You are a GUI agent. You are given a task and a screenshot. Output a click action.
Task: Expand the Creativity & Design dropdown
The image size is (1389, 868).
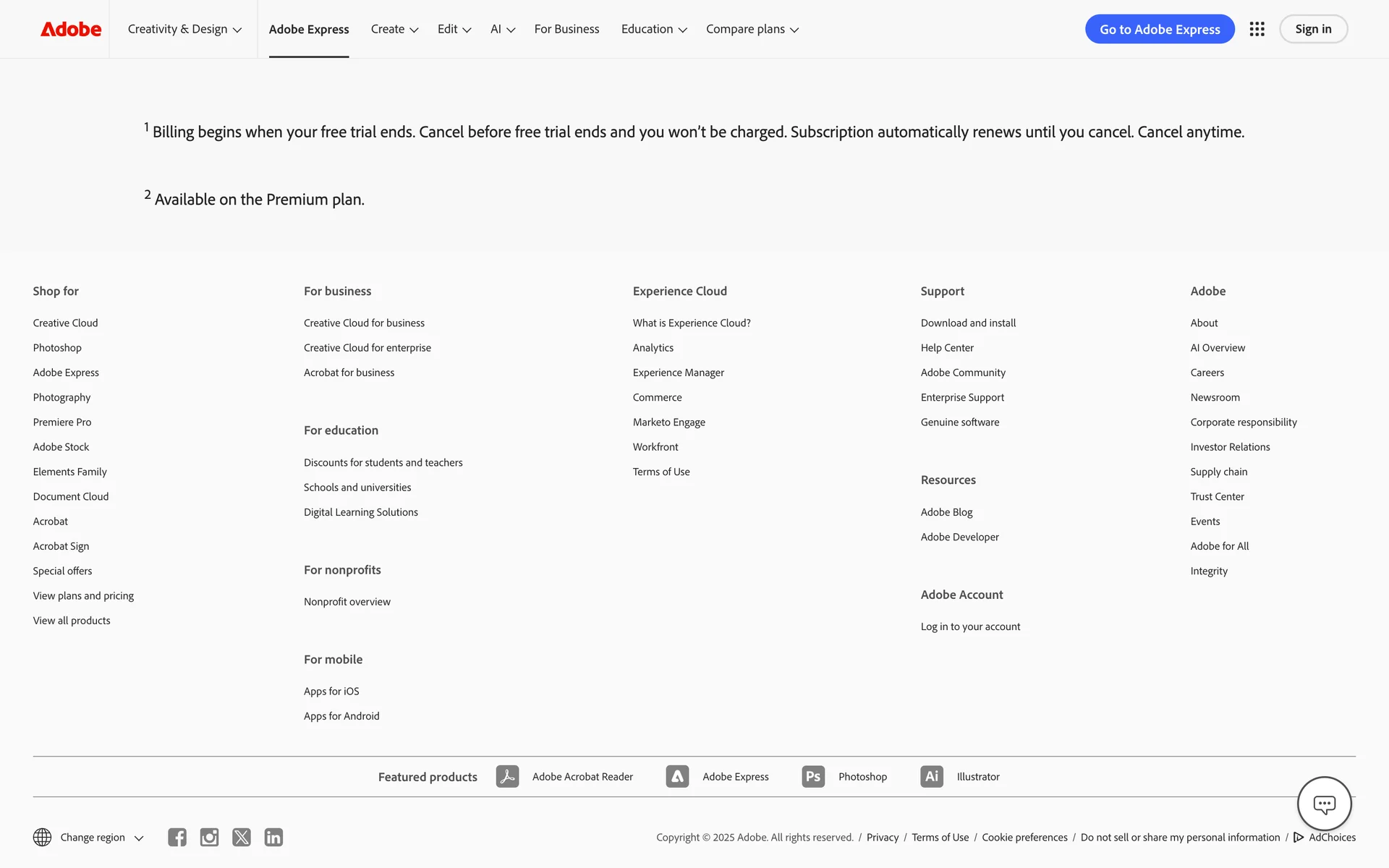pos(184,29)
